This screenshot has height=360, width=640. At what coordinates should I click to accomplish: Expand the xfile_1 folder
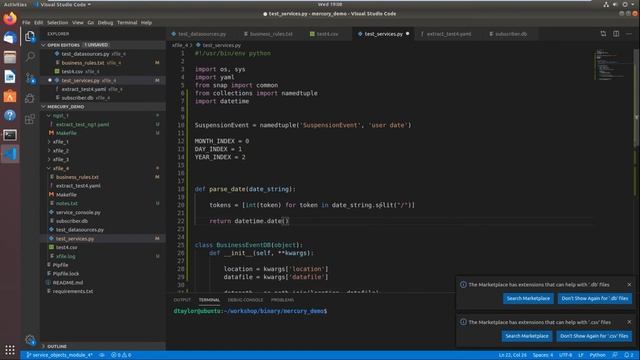[x=49, y=142]
